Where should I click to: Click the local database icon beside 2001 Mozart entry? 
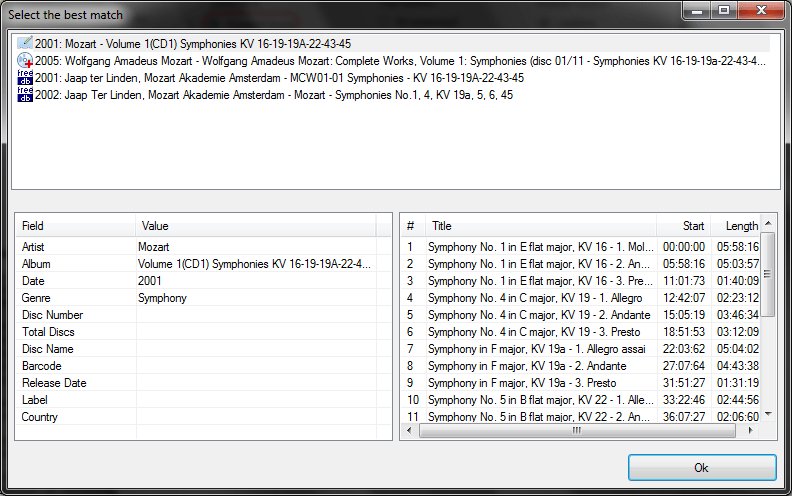25,43
